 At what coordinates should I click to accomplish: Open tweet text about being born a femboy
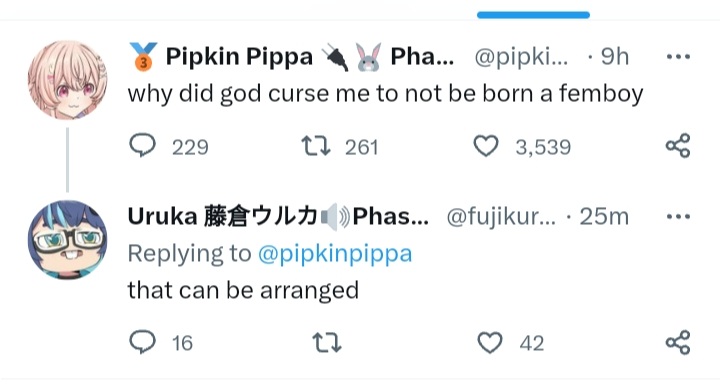pyautogui.click(x=385, y=94)
